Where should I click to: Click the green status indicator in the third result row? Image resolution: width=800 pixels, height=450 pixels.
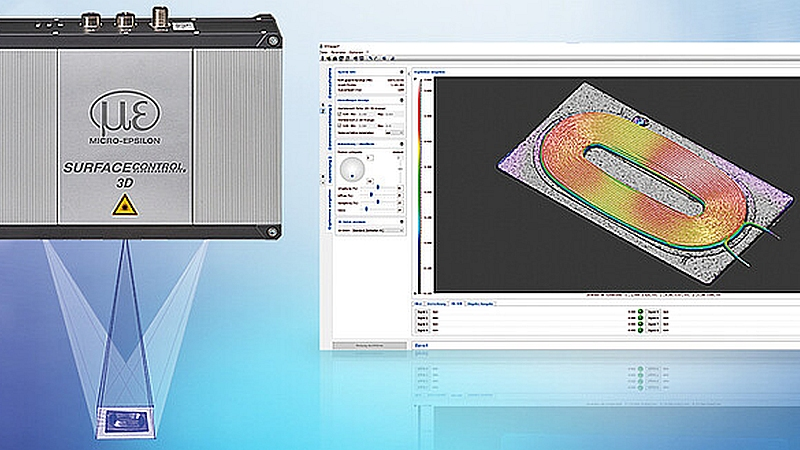pos(640,324)
